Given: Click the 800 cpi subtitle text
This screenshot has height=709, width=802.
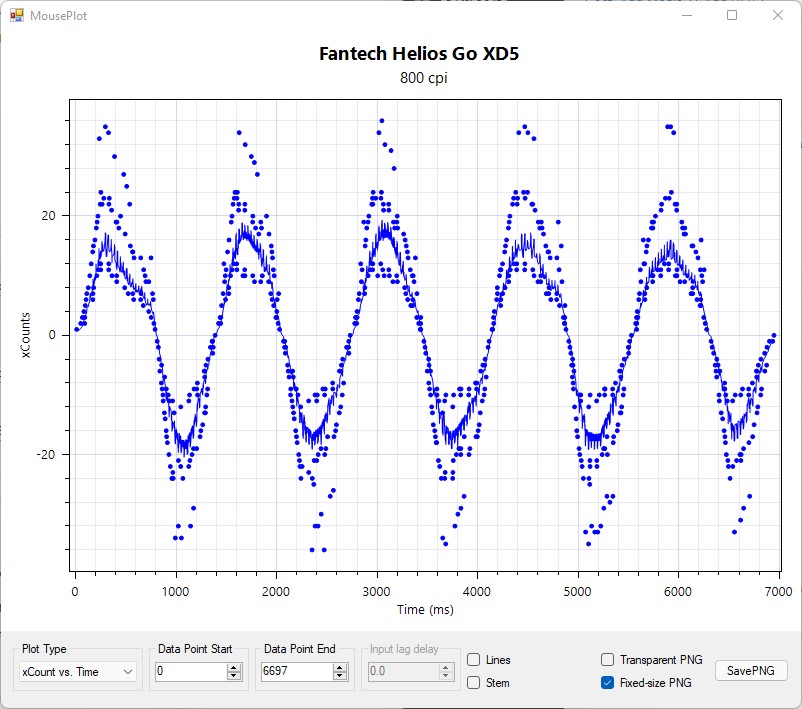Looking at the screenshot, I should (418, 78).
